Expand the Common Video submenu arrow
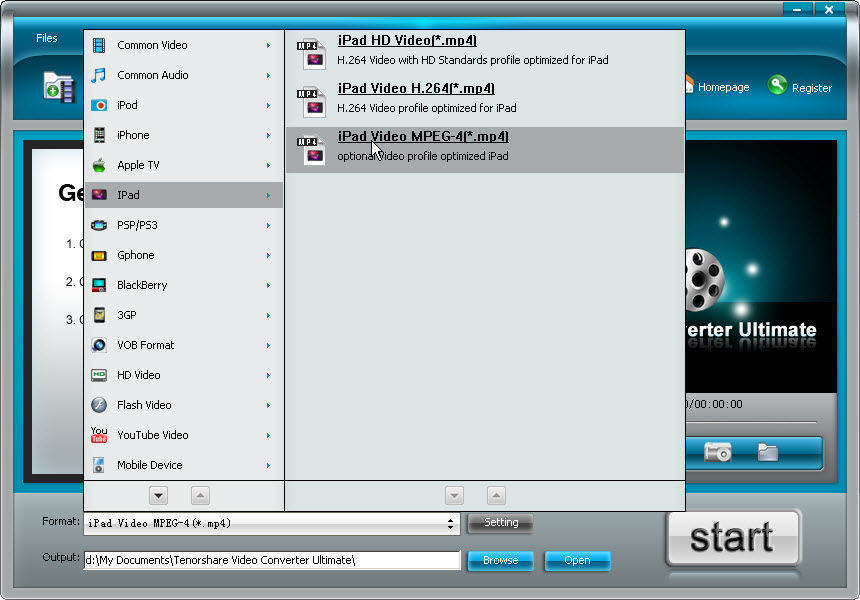This screenshot has height=600, width=860. [x=268, y=46]
